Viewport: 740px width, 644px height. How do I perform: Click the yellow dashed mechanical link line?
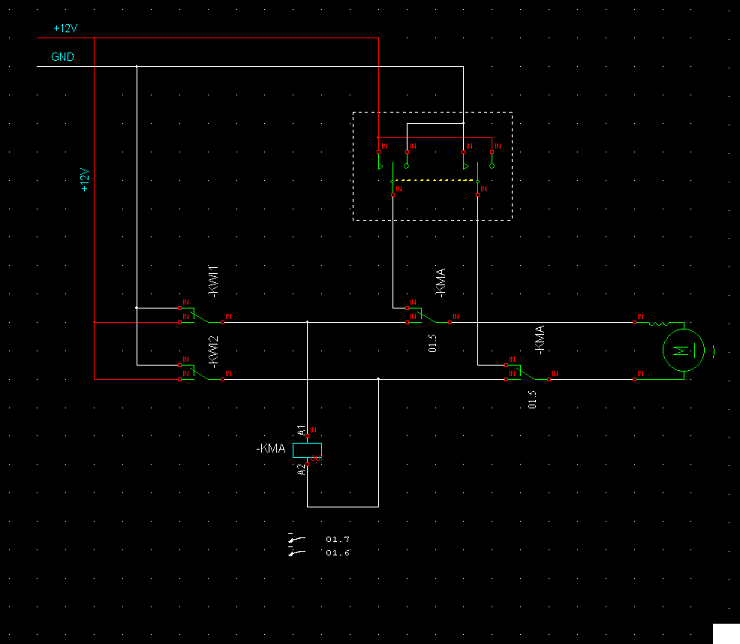(x=435, y=180)
